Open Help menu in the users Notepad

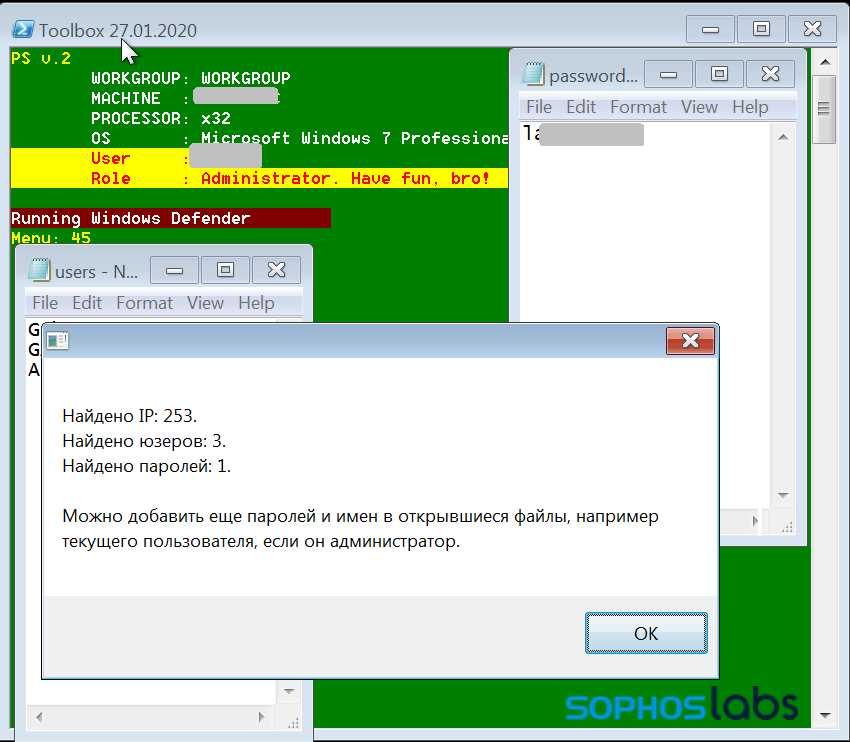click(x=256, y=302)
